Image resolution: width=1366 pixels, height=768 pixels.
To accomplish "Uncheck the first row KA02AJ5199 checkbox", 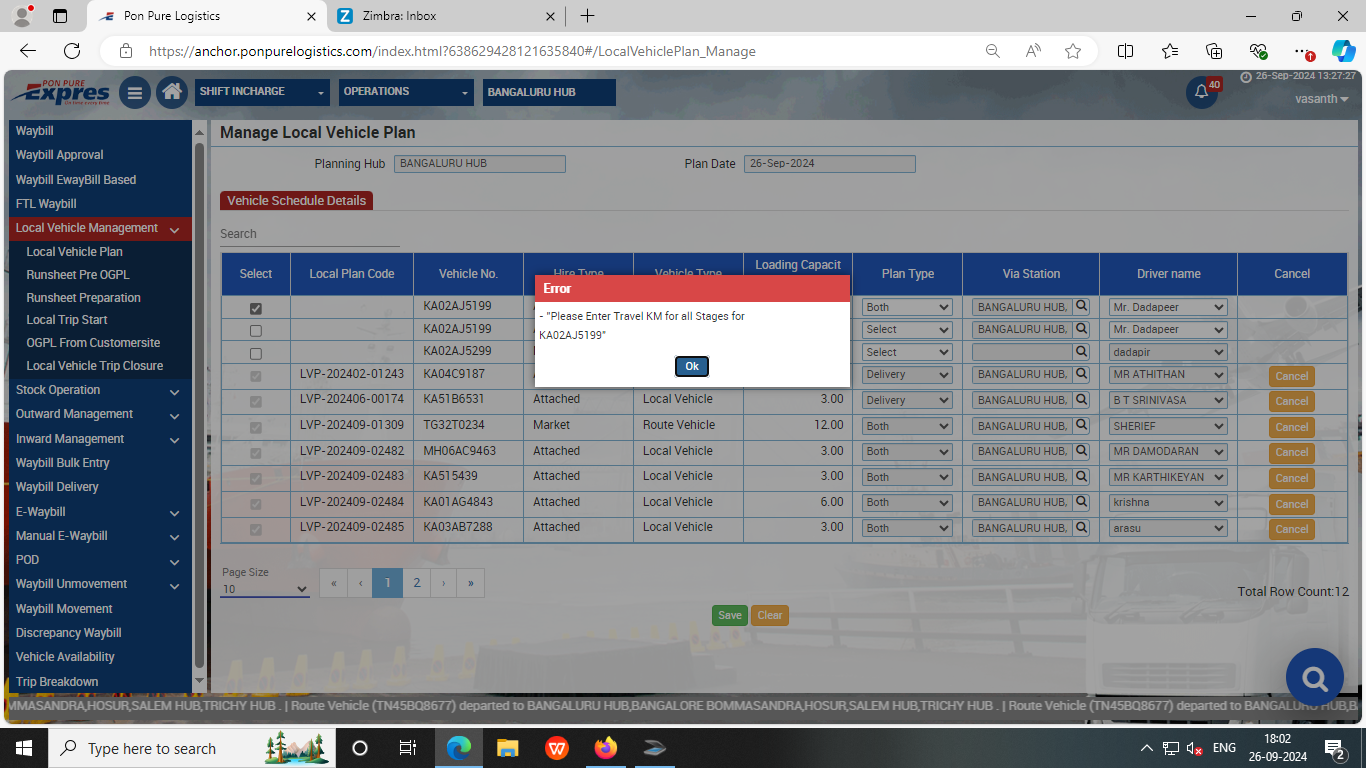I will point(256,309).
